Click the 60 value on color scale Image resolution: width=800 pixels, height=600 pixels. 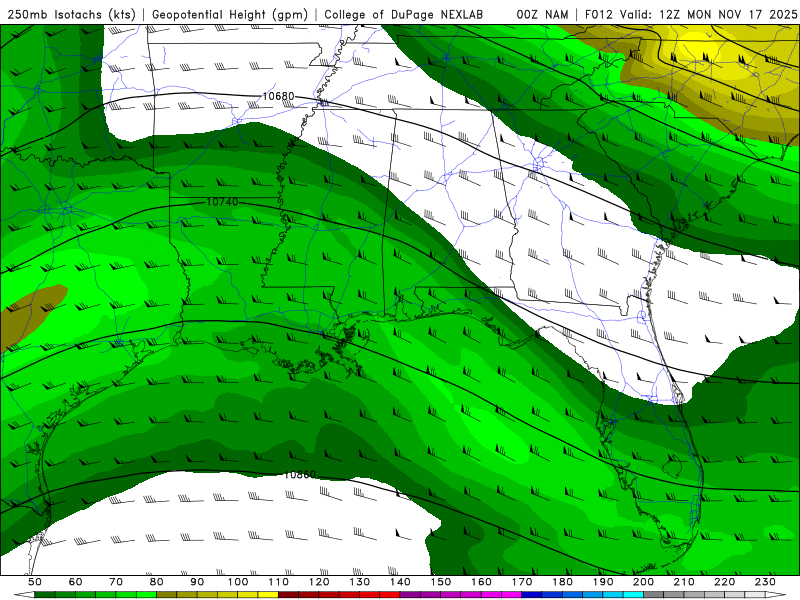pos(76,582)
